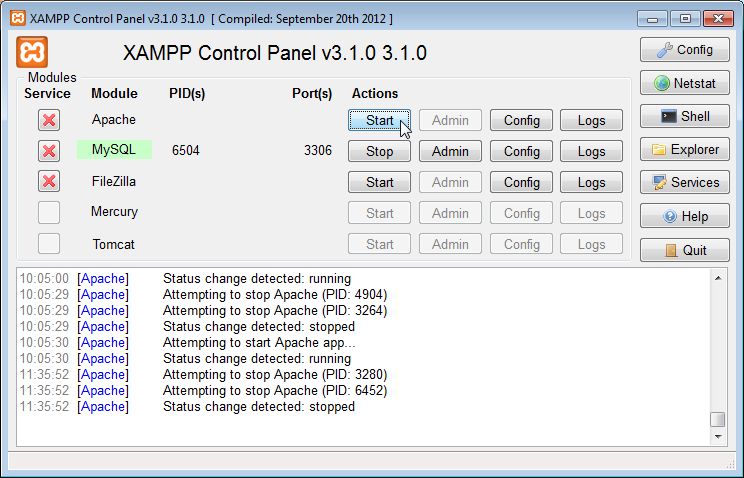Toggle the Mercury service checkbox
744x478 pixels.
tap(49, 212)
